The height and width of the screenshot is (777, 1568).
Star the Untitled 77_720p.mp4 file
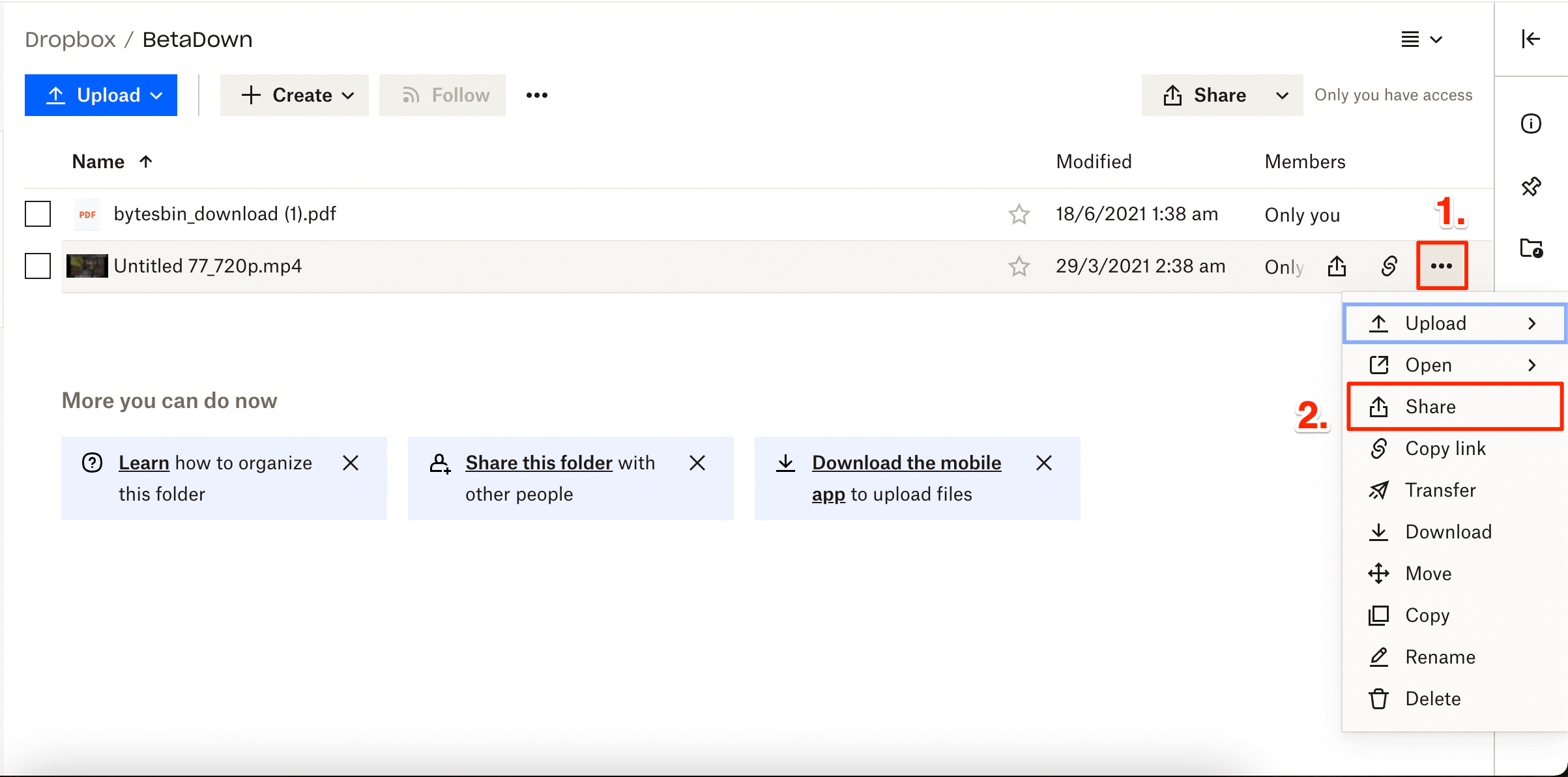click(1019, 267)
